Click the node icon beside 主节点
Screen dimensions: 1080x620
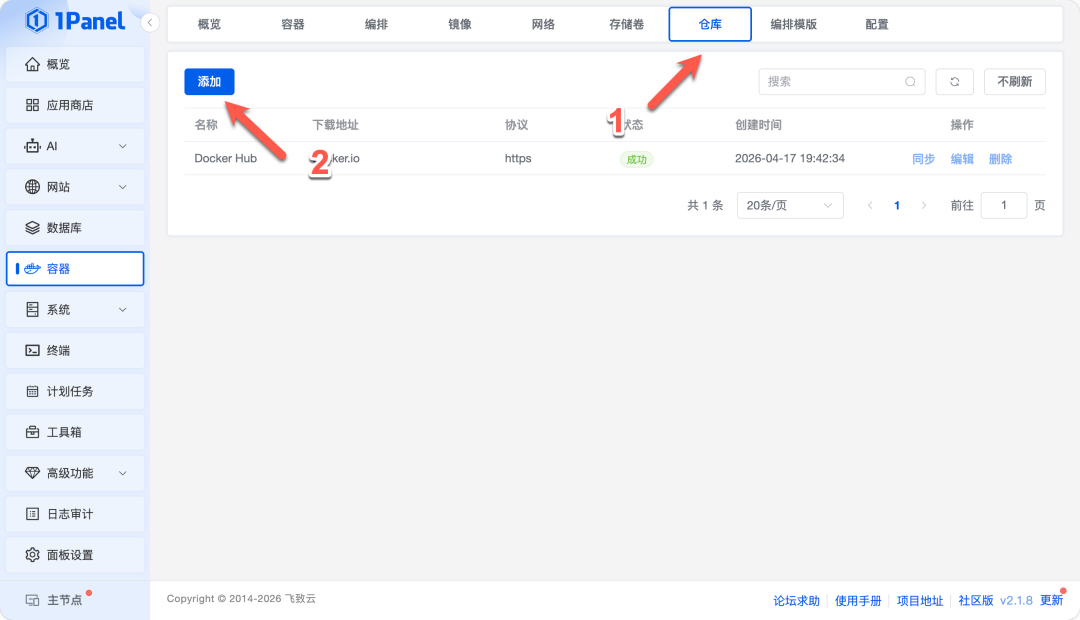click(32, 600)
